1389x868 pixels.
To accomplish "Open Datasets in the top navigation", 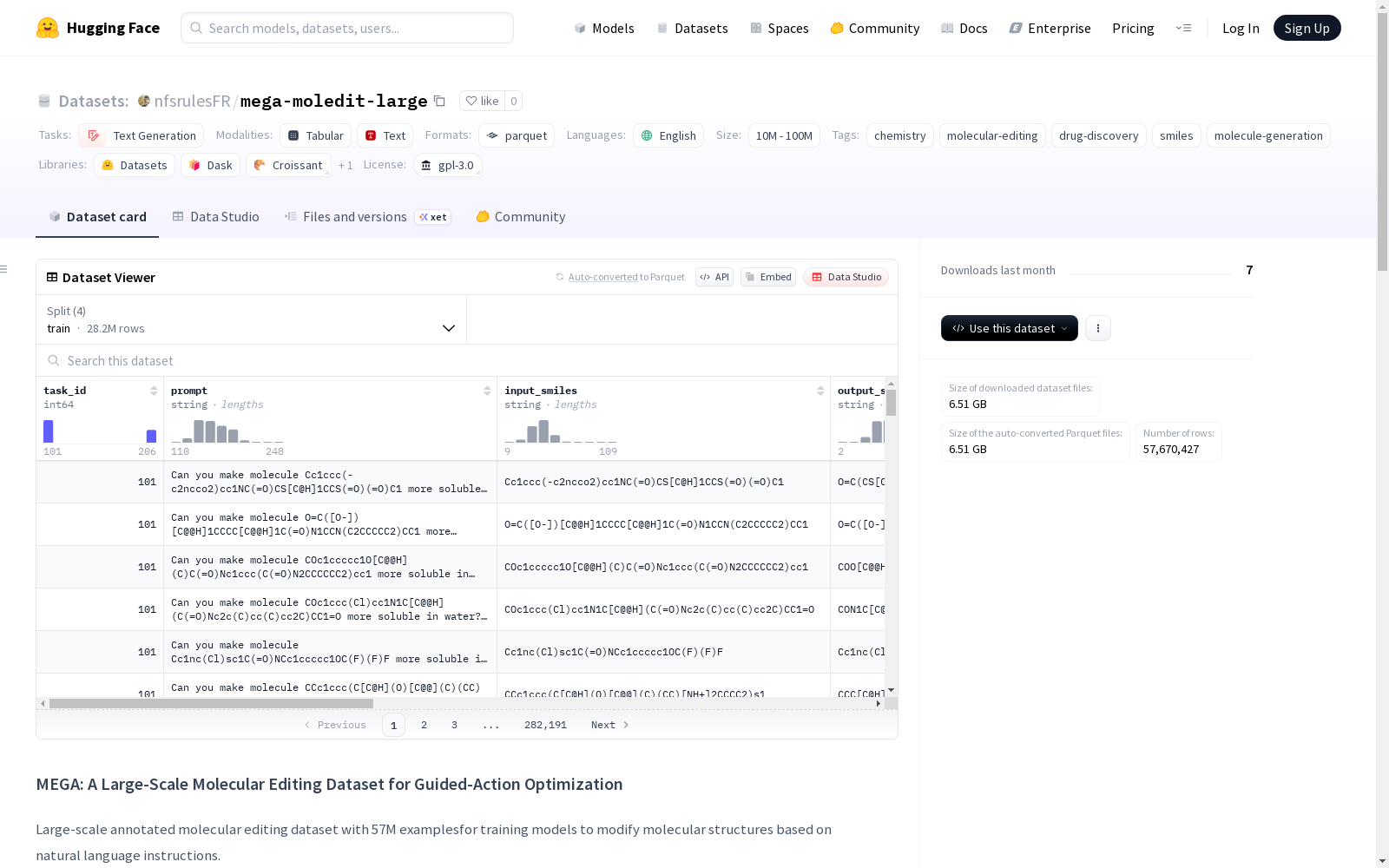I will 692,28.
